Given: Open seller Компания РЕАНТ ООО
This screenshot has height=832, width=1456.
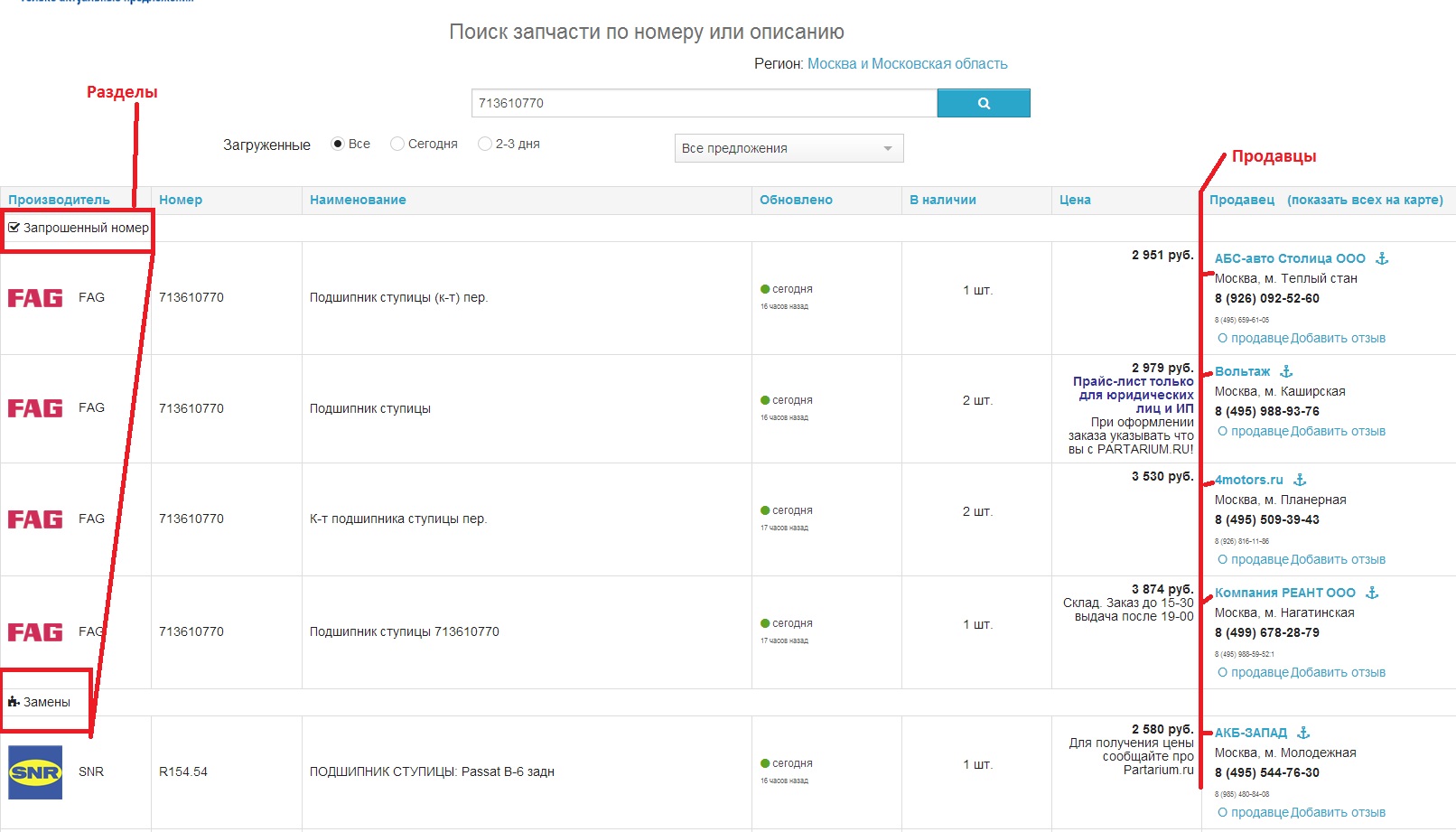Looking at the screenshot, I should tap(1285, 593).
